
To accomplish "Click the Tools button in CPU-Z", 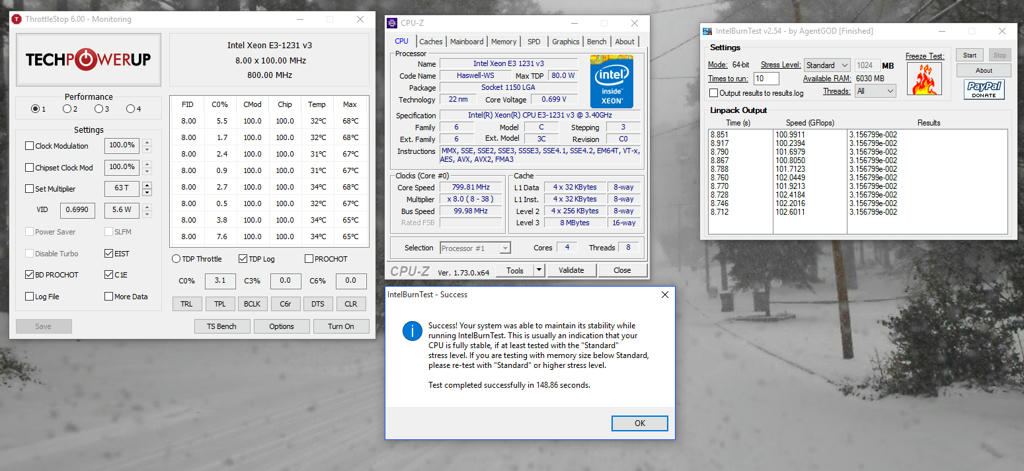I will click(x=515, y=270).
